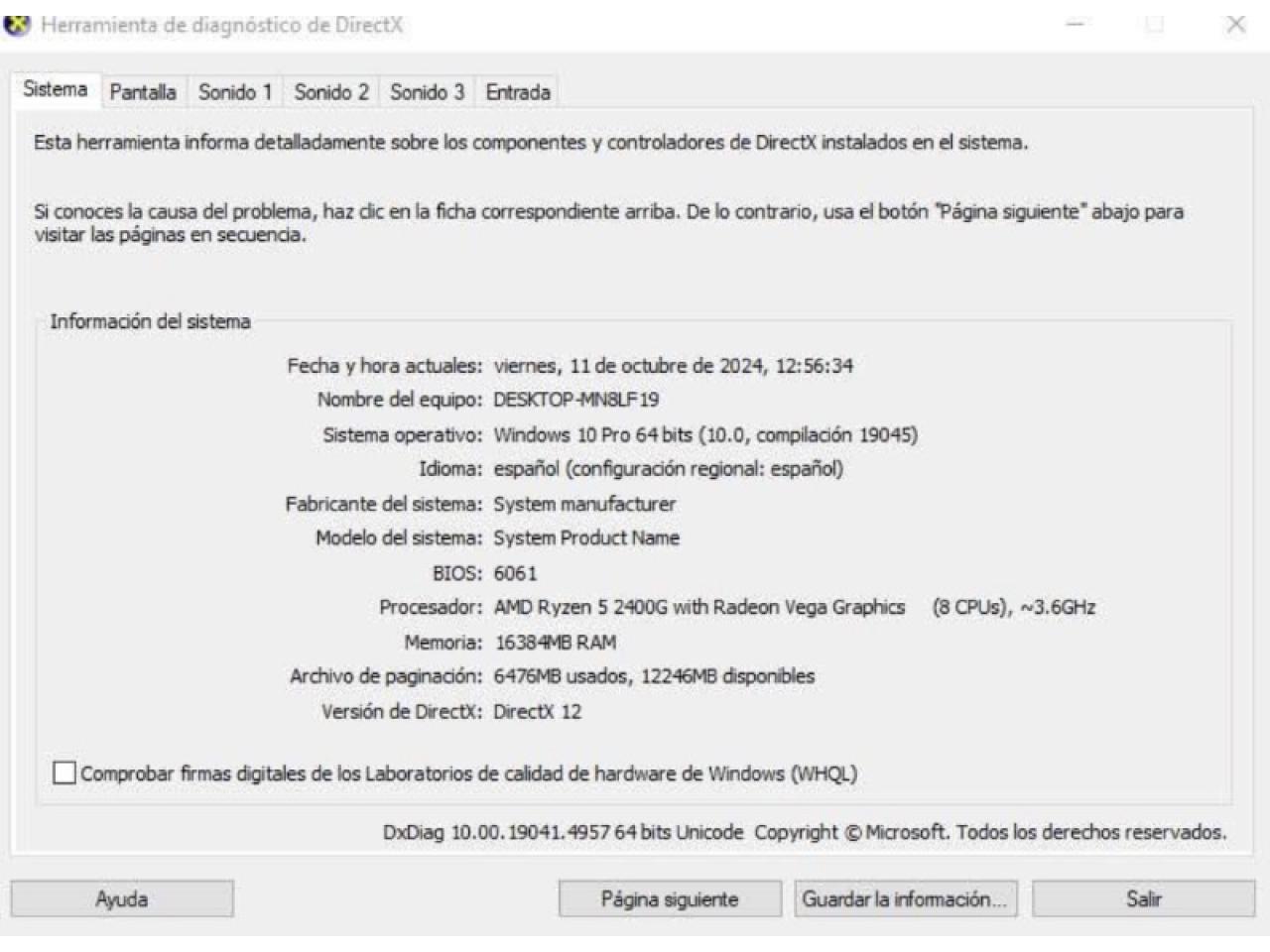Click the 'System manufacturer' value
This screenshot has height=952, width=1270.
pyautogui.click(x=584, y=504)
